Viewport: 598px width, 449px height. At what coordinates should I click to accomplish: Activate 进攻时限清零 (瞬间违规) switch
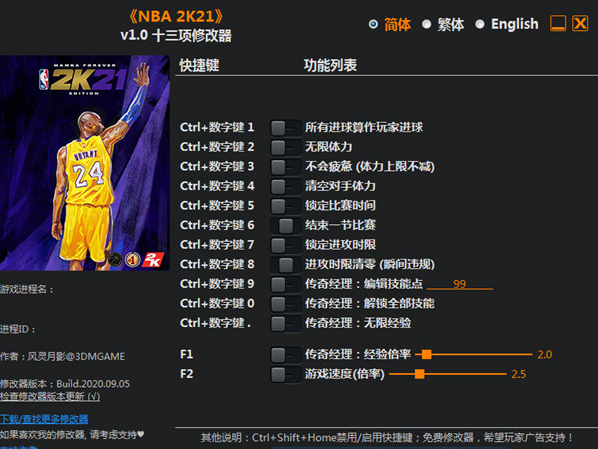point(285,265)
